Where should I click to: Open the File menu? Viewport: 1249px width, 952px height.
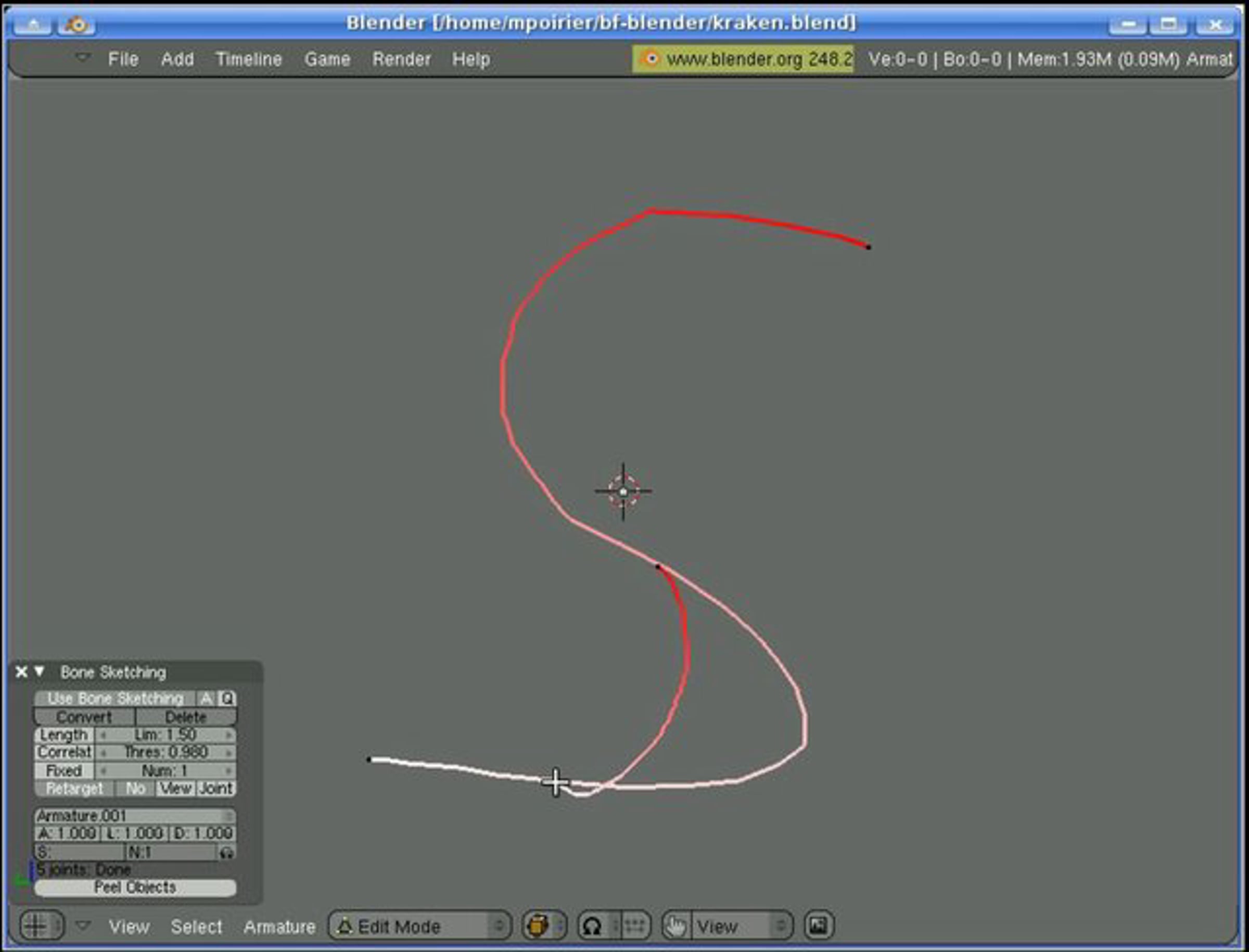[123, 59]
